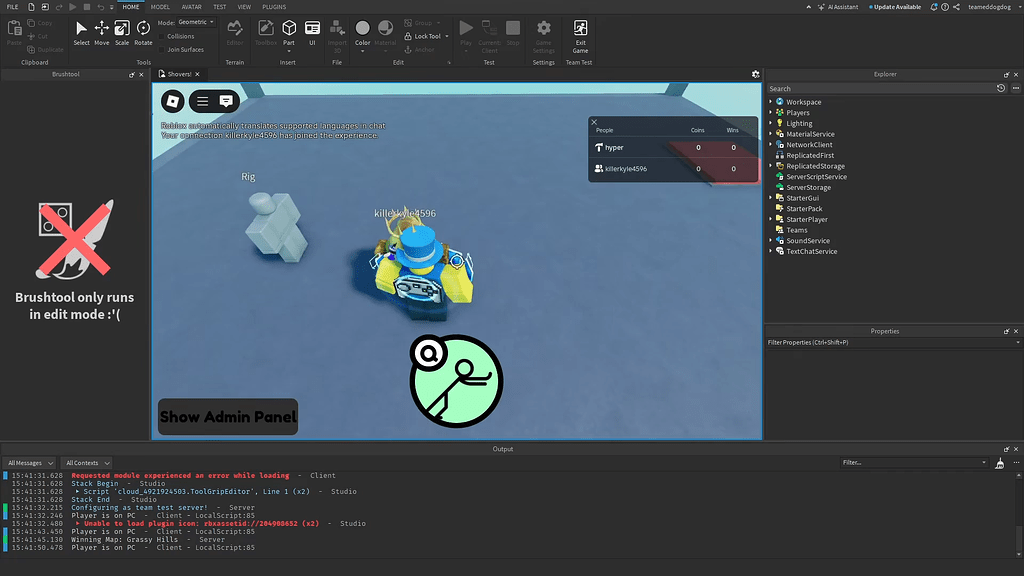Open the Color dropdown arrow
Image resolution: width=1024 pixels, height=576 pixels.
[x=362, y=51]
